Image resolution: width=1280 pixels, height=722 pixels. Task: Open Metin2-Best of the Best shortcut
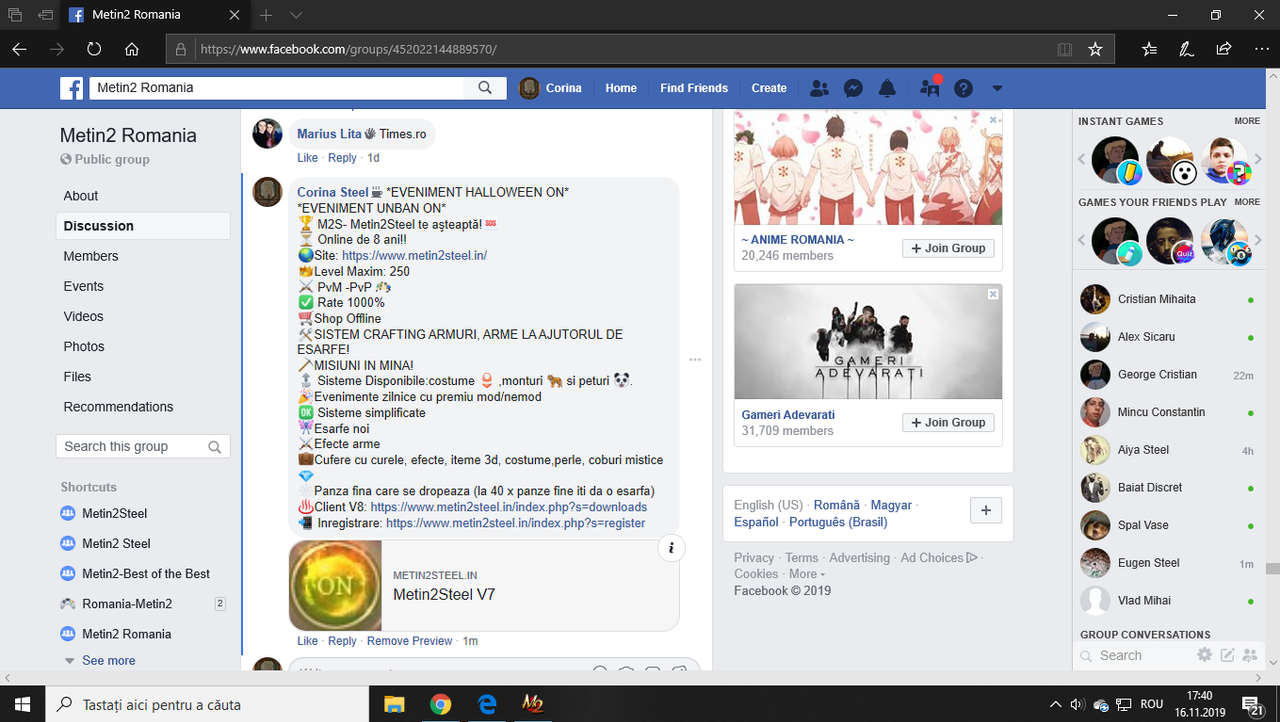[x=146, y=574]
